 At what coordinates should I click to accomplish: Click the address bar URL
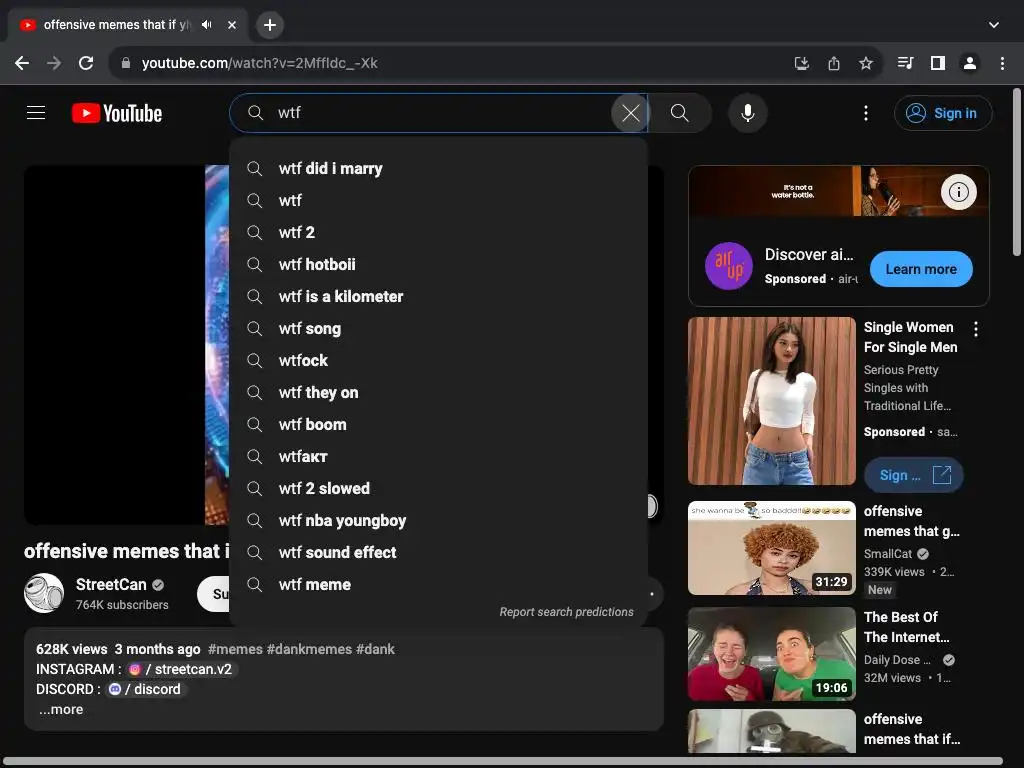[259, 63]
